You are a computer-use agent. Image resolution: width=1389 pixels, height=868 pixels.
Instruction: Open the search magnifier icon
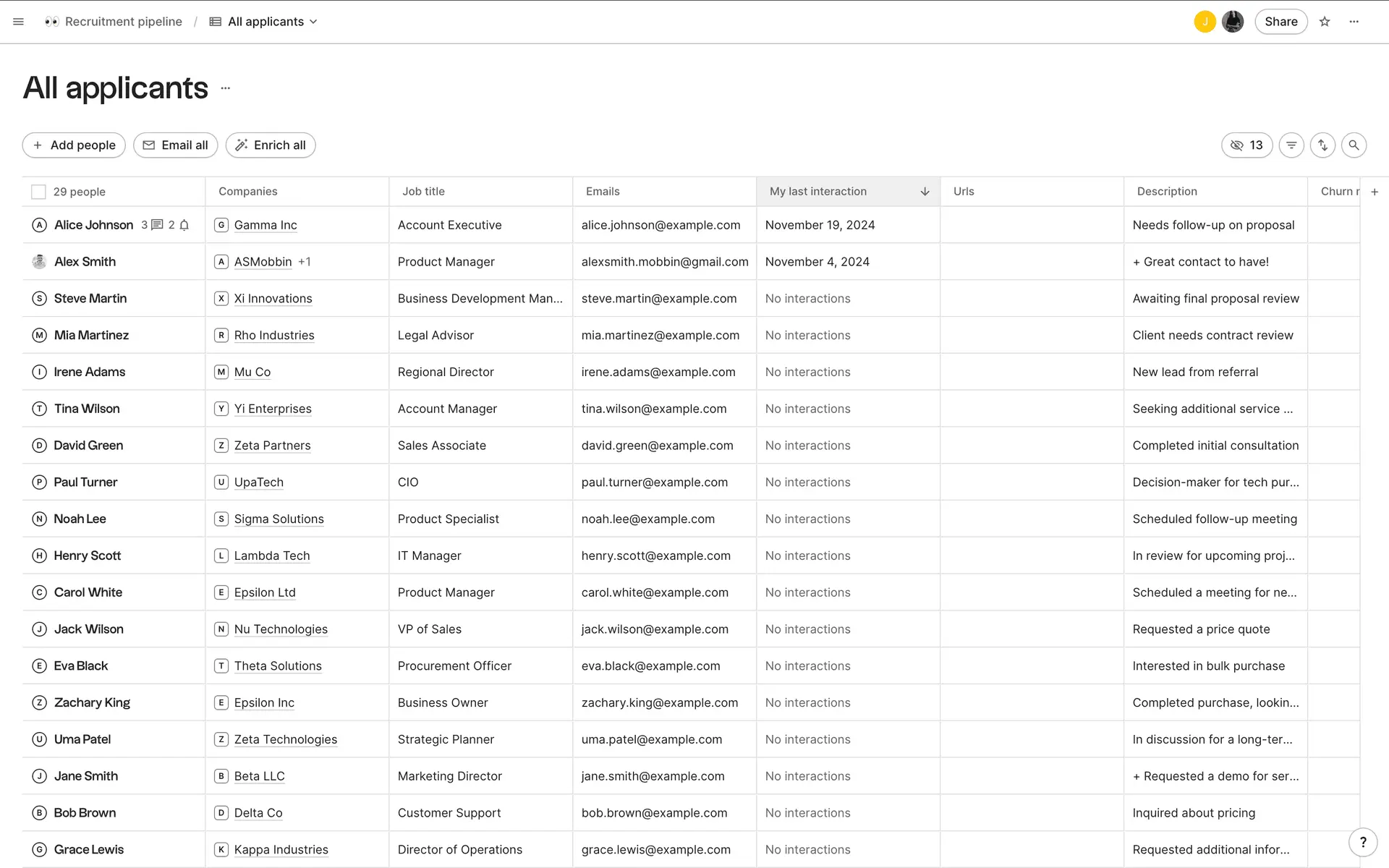[1354, 145]
